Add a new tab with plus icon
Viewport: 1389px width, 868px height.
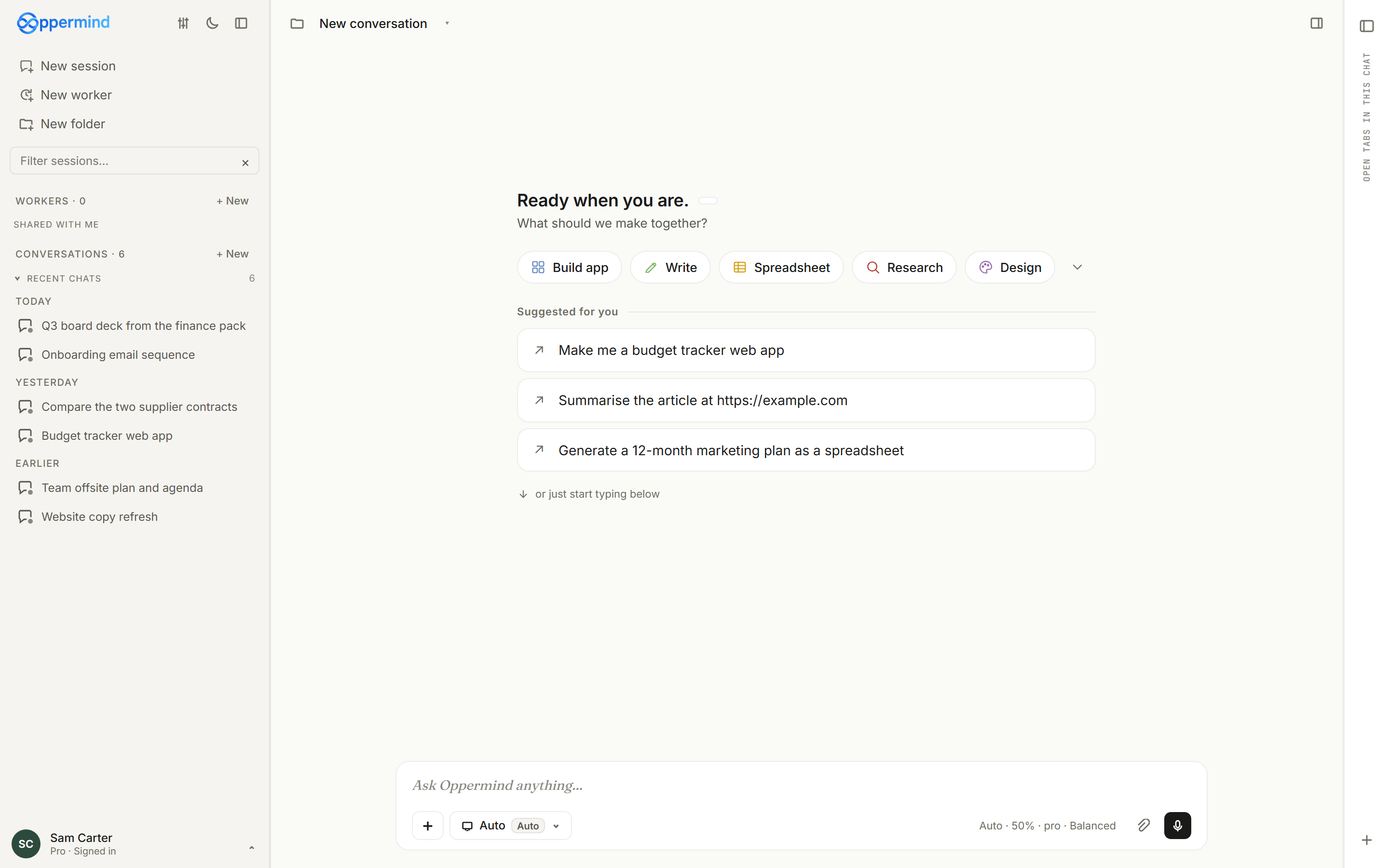tap(1367, 841)
